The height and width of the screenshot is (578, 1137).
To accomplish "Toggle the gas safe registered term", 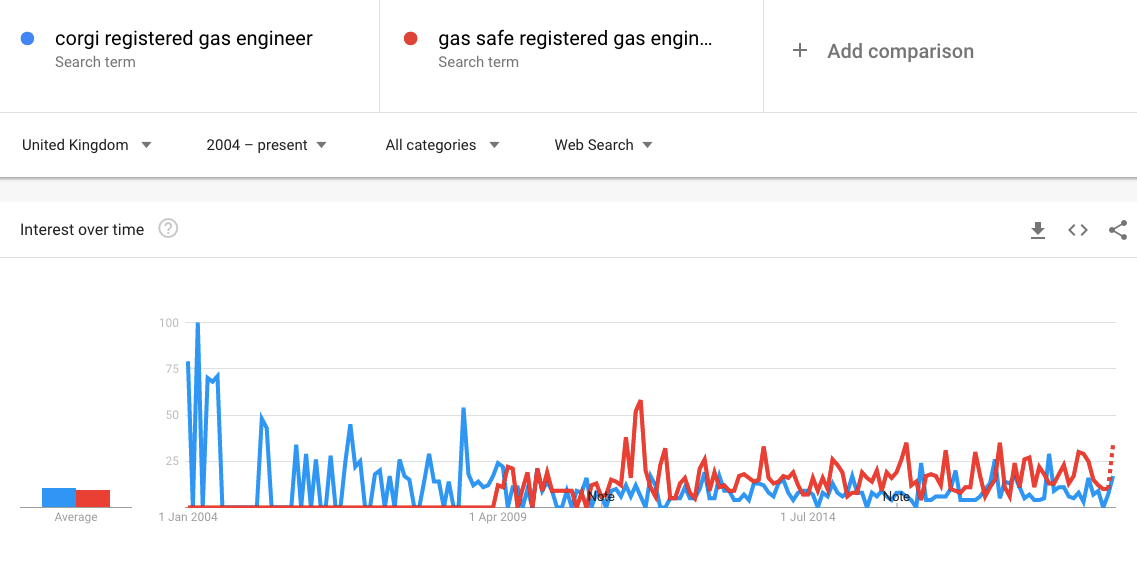I will 573,38.
